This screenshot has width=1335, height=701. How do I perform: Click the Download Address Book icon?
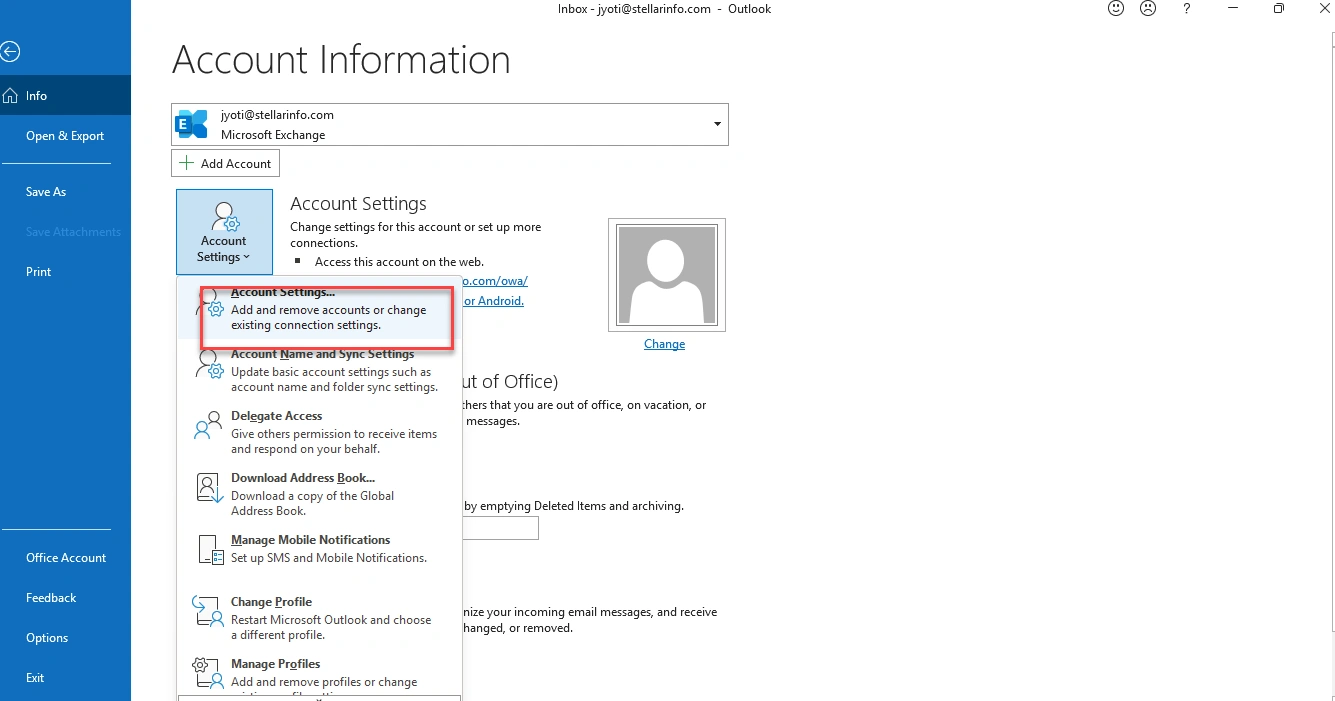click(207, 487)
